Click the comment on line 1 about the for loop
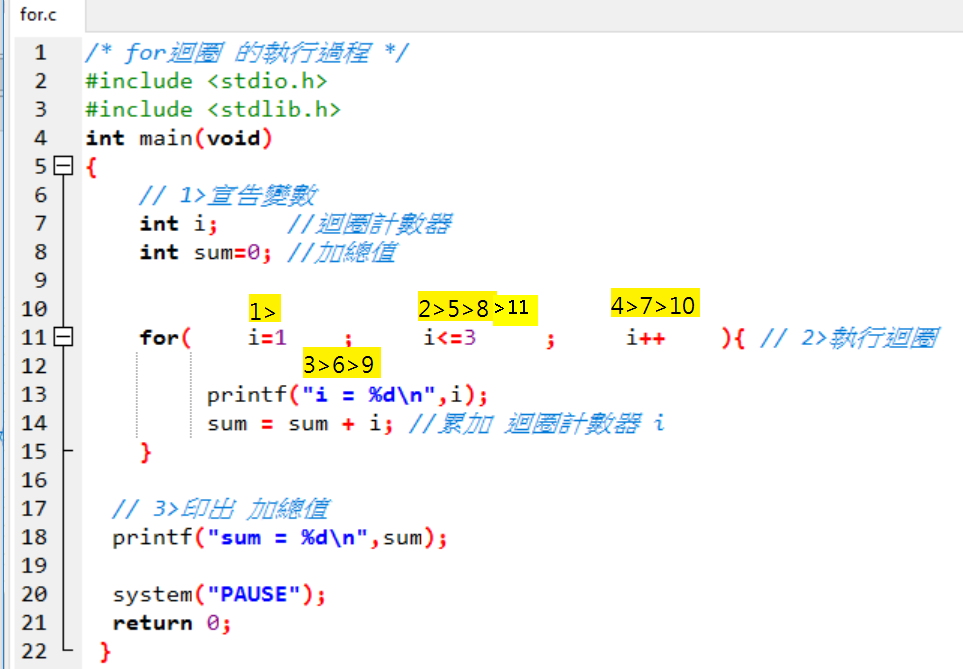 click(247, 53)
